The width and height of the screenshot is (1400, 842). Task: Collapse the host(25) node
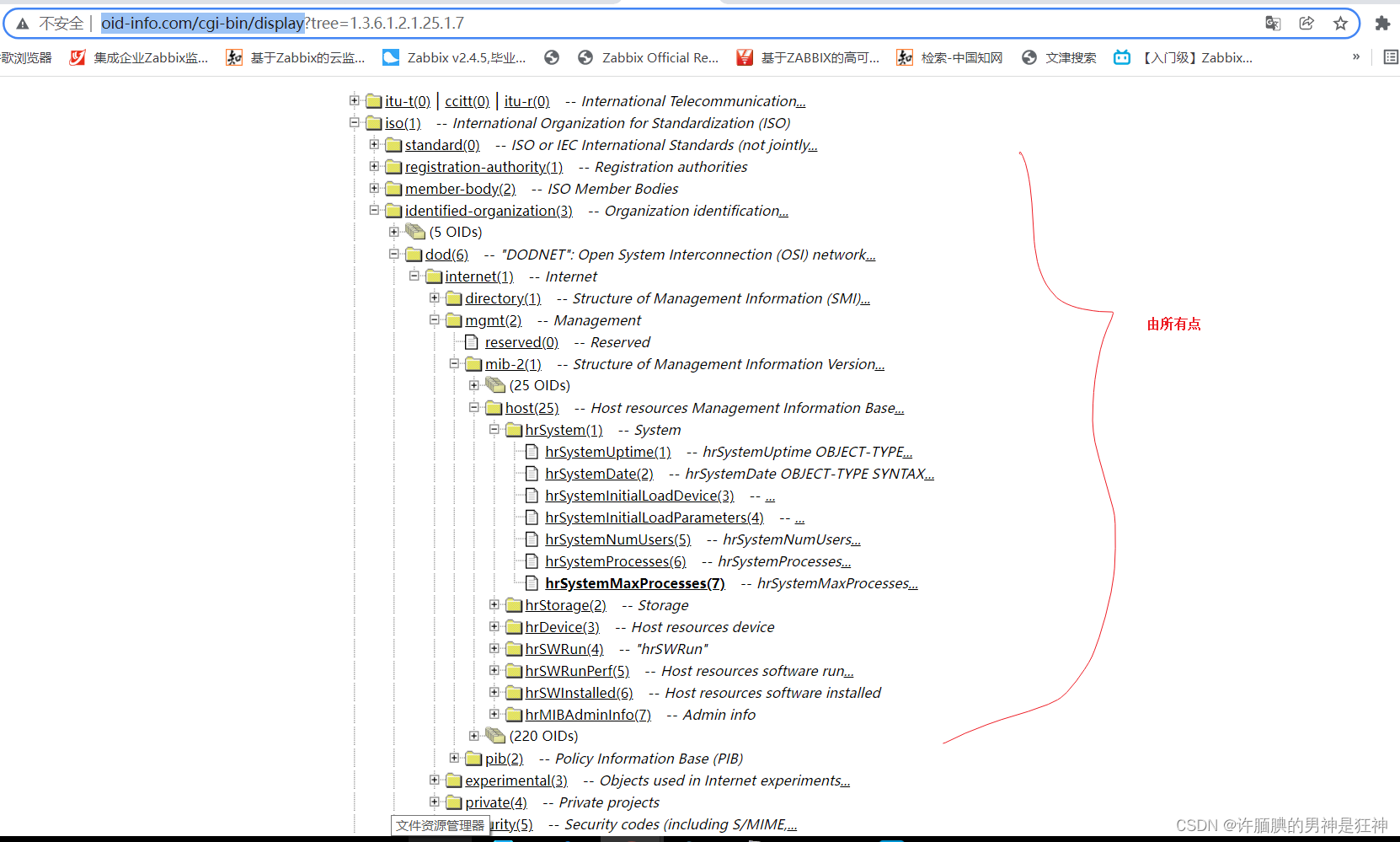pos(474,407)
